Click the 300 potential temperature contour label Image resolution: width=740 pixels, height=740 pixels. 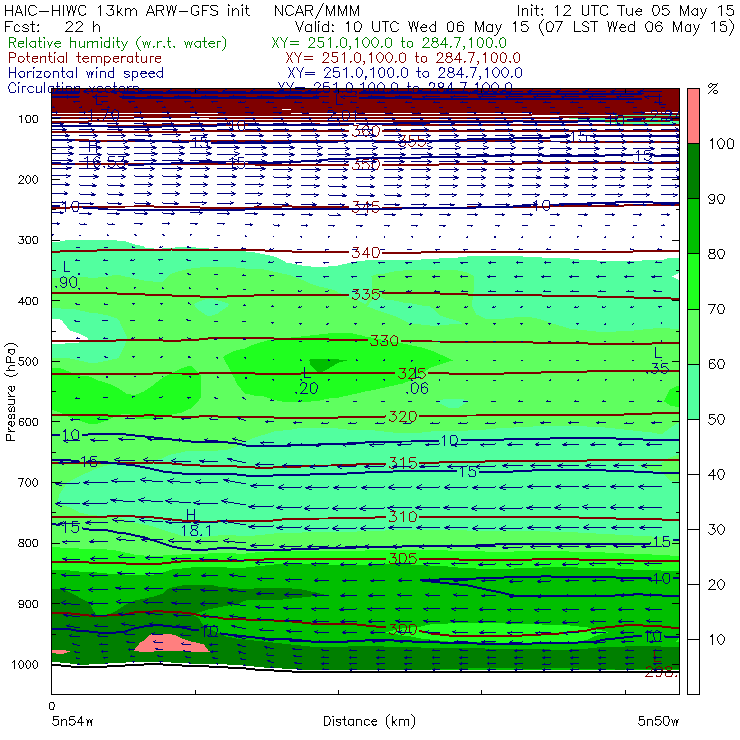403,629
